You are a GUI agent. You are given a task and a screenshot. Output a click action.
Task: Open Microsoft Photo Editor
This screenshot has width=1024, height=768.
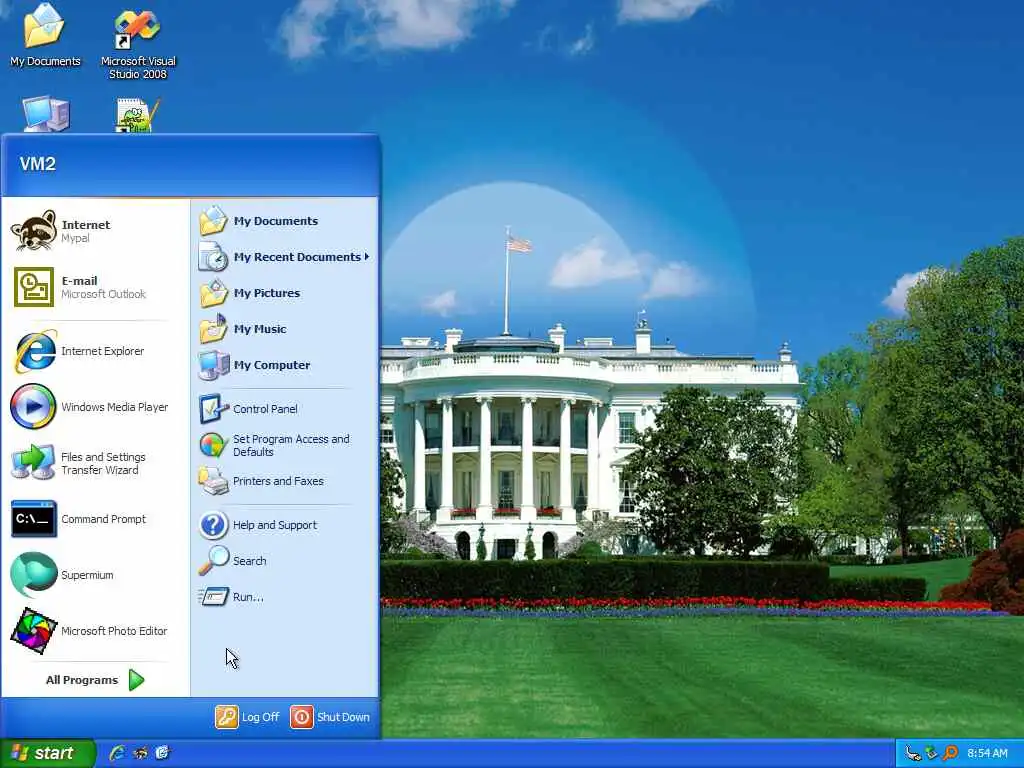pos(95,631)
